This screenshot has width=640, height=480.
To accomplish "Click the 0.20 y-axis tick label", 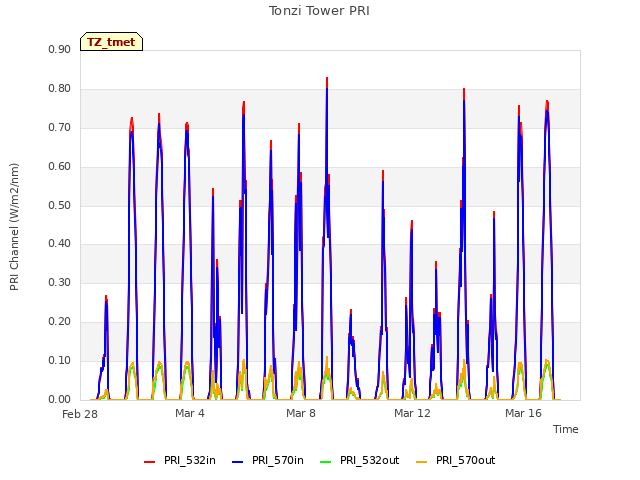I will point(60,321).
